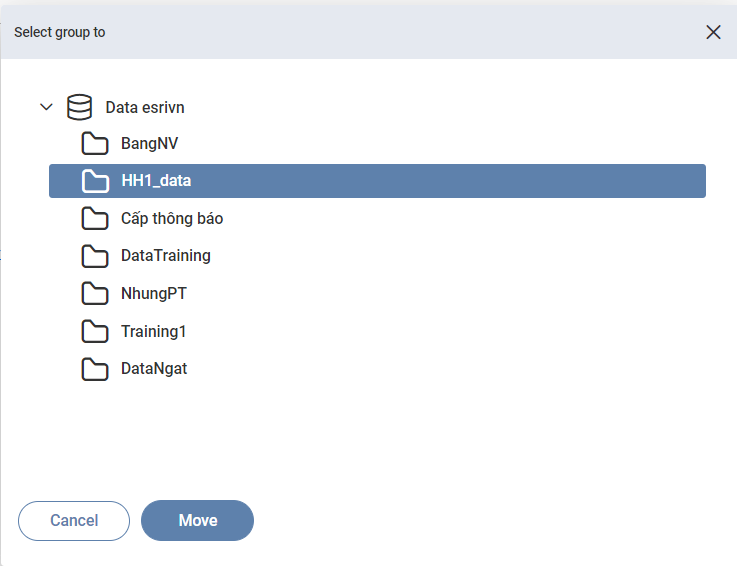Select the DataNgat group label

tap(154, 369)
